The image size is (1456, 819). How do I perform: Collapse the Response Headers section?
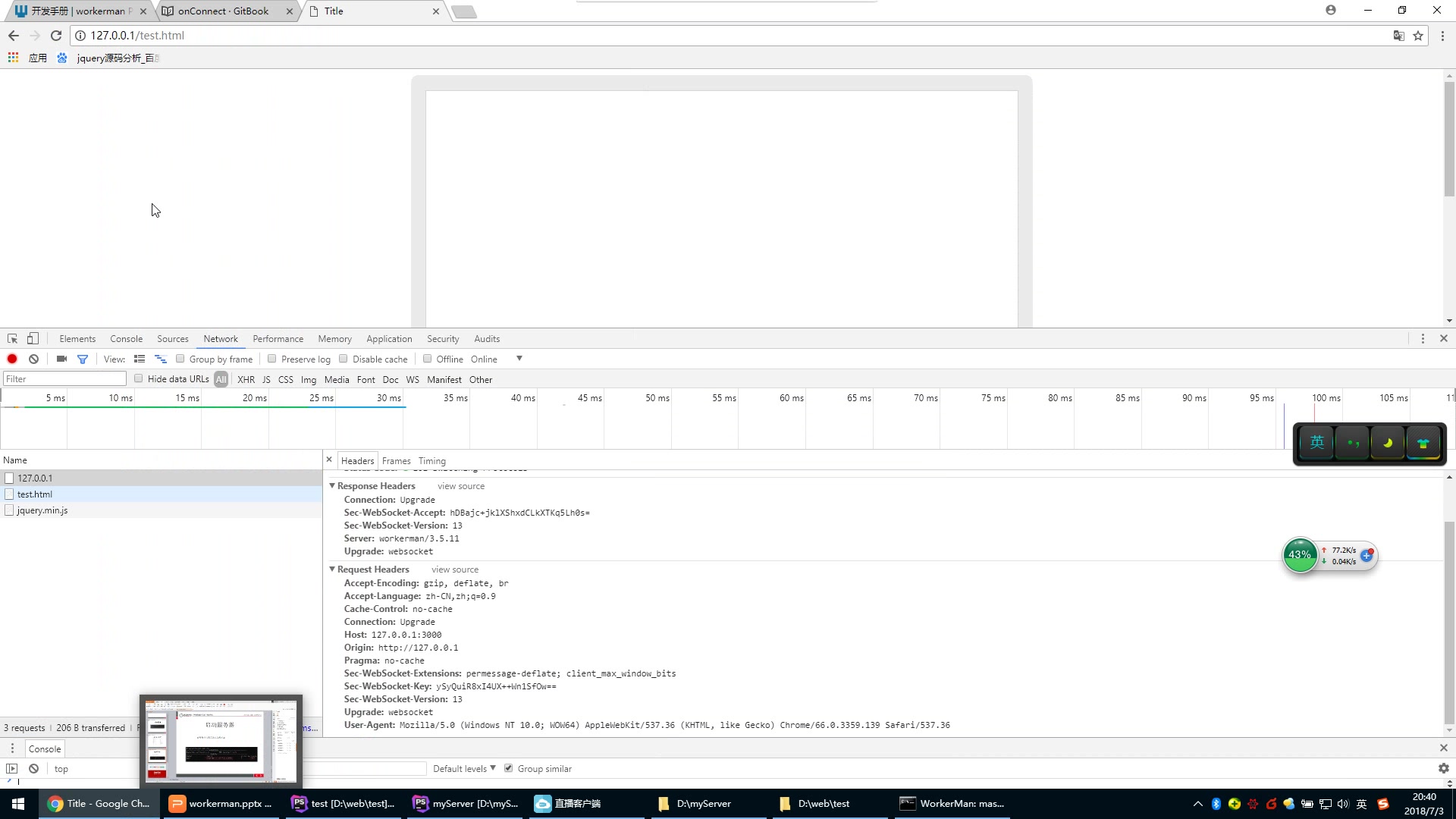[x=331, y=485]
